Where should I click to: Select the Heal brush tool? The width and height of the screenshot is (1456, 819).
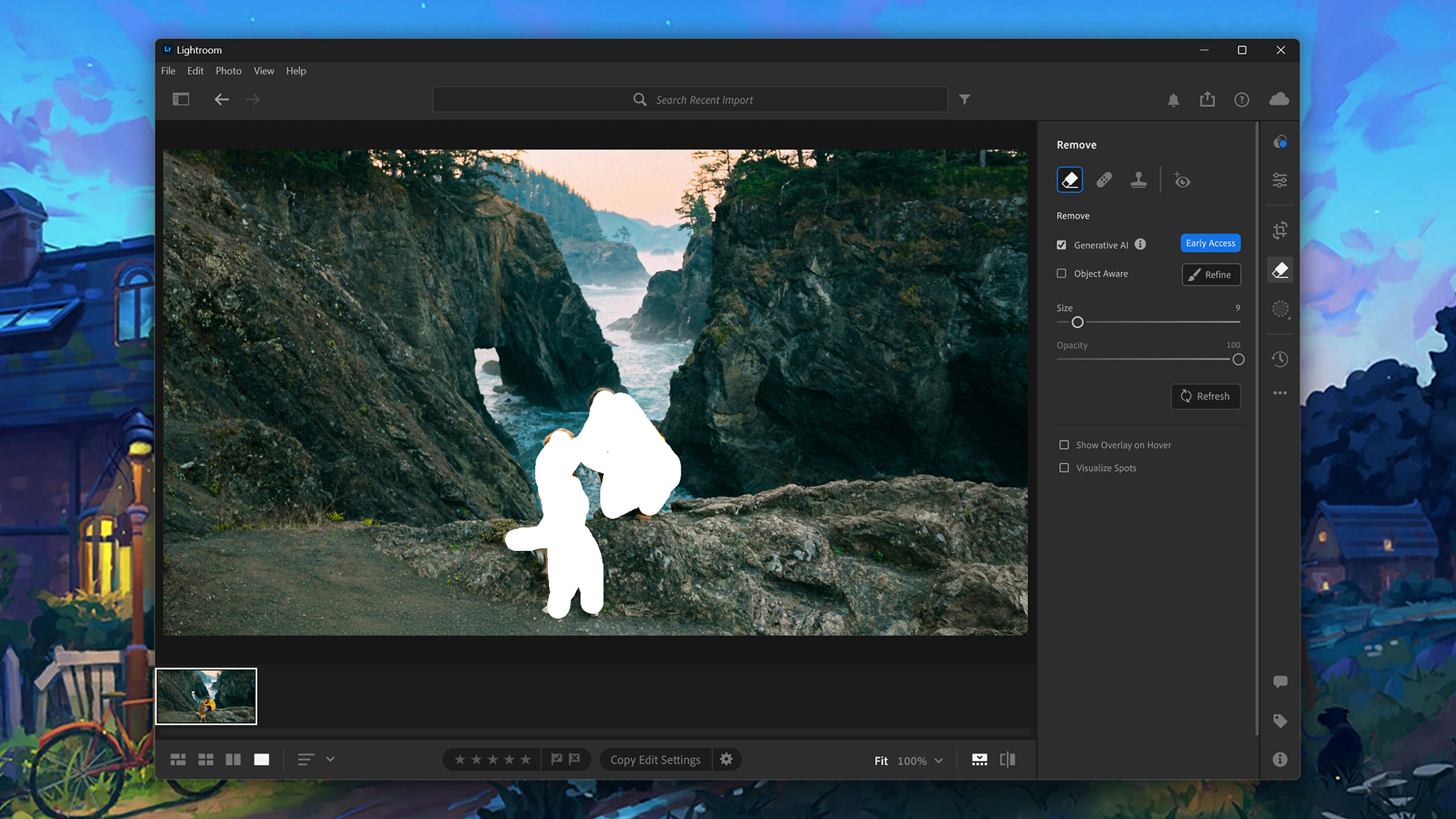pos(1104,180)
